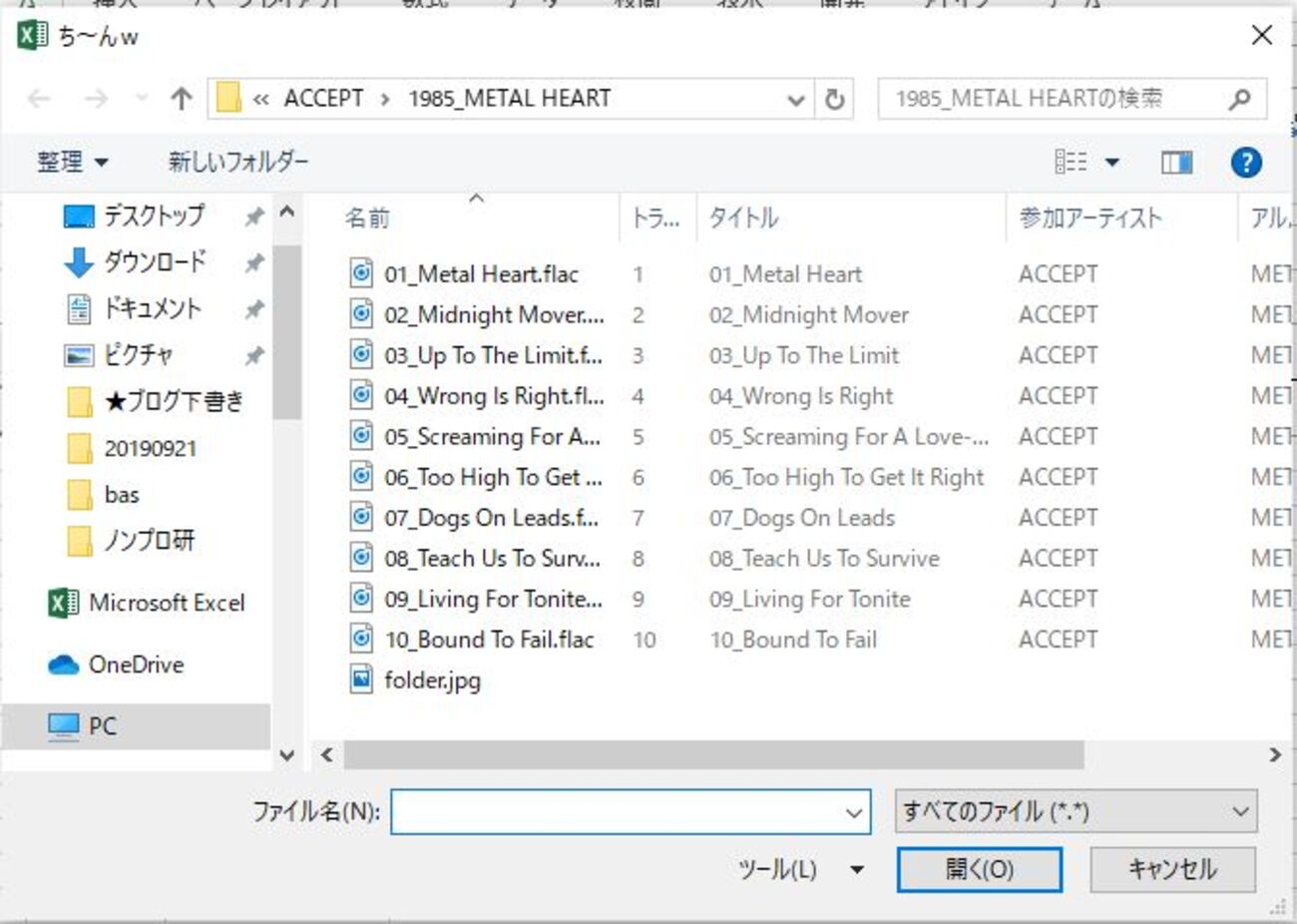Sort by the トラ... track number column
Image resolution: width=1297 pixels, height=924 pixels.
(x=656, y=218)
